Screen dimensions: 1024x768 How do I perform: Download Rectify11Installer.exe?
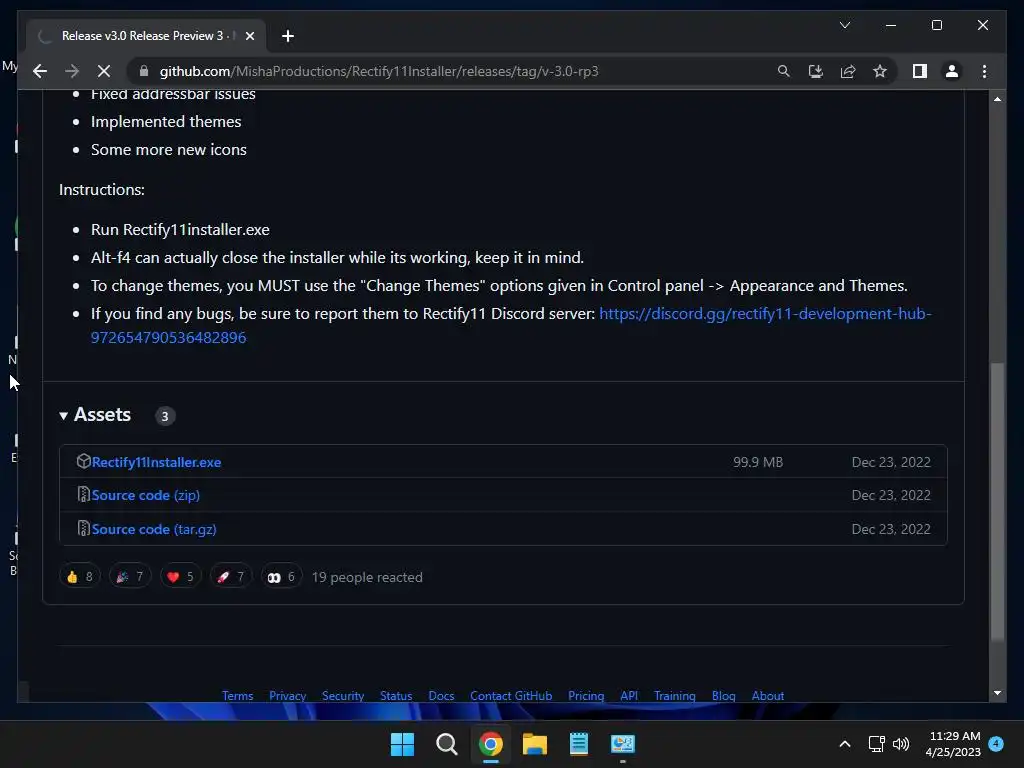click(x=156, y=462)
